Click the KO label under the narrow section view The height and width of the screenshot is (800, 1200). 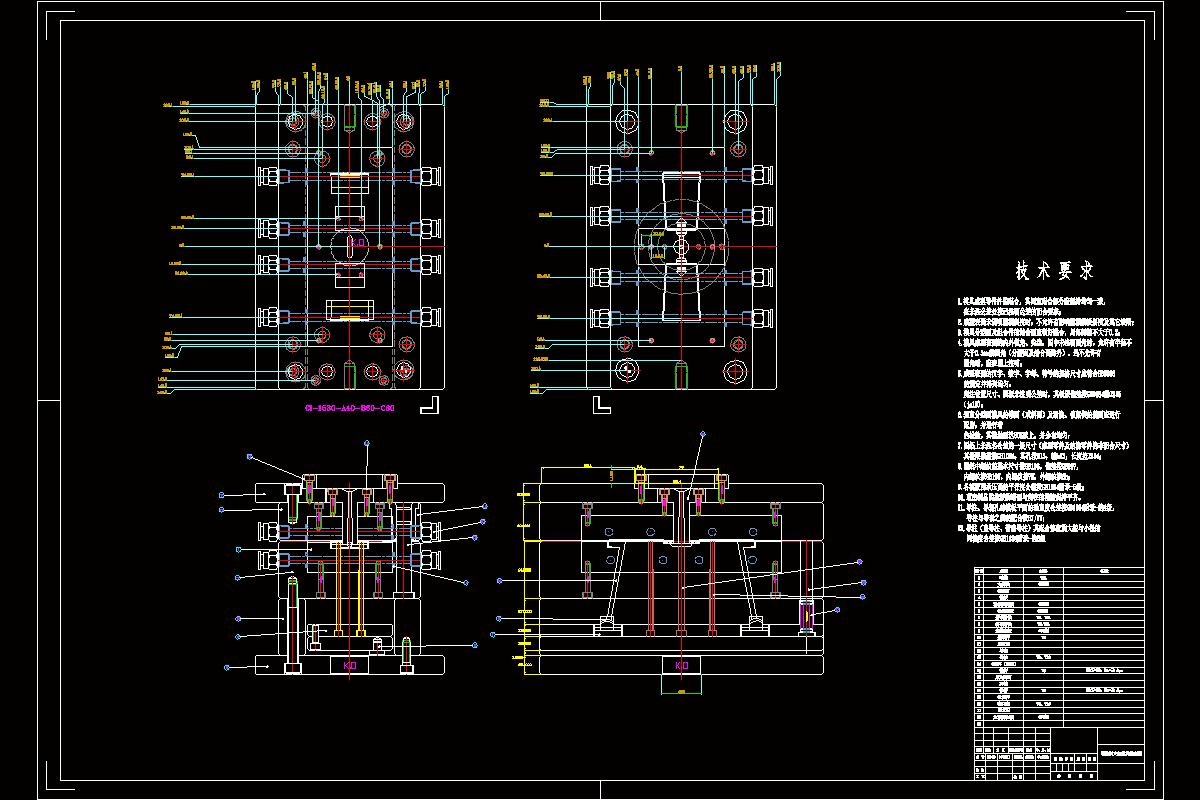point(350,664)
